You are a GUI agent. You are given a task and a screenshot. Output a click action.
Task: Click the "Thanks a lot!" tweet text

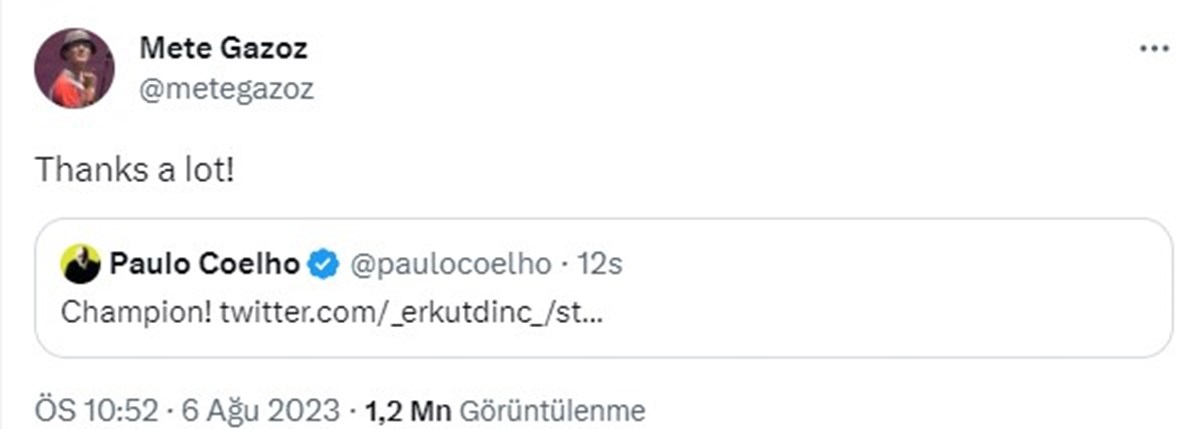coord(135,171)
